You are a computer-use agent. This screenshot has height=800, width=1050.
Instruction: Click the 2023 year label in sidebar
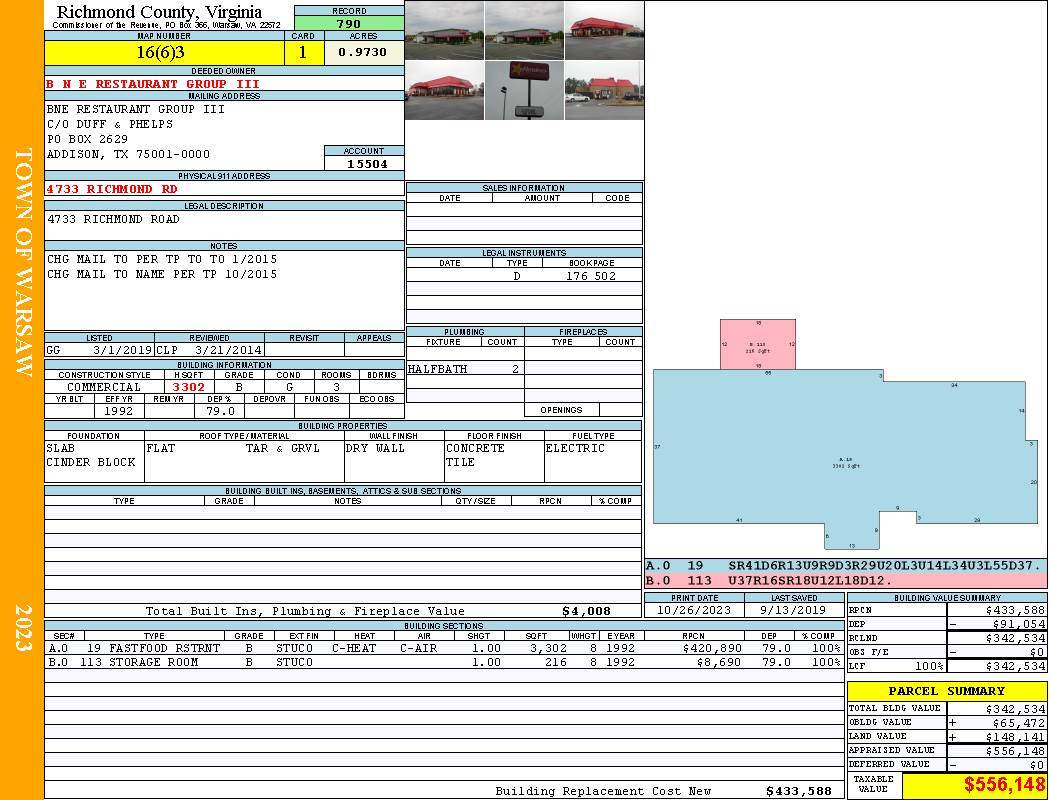(x=23, y=628)
